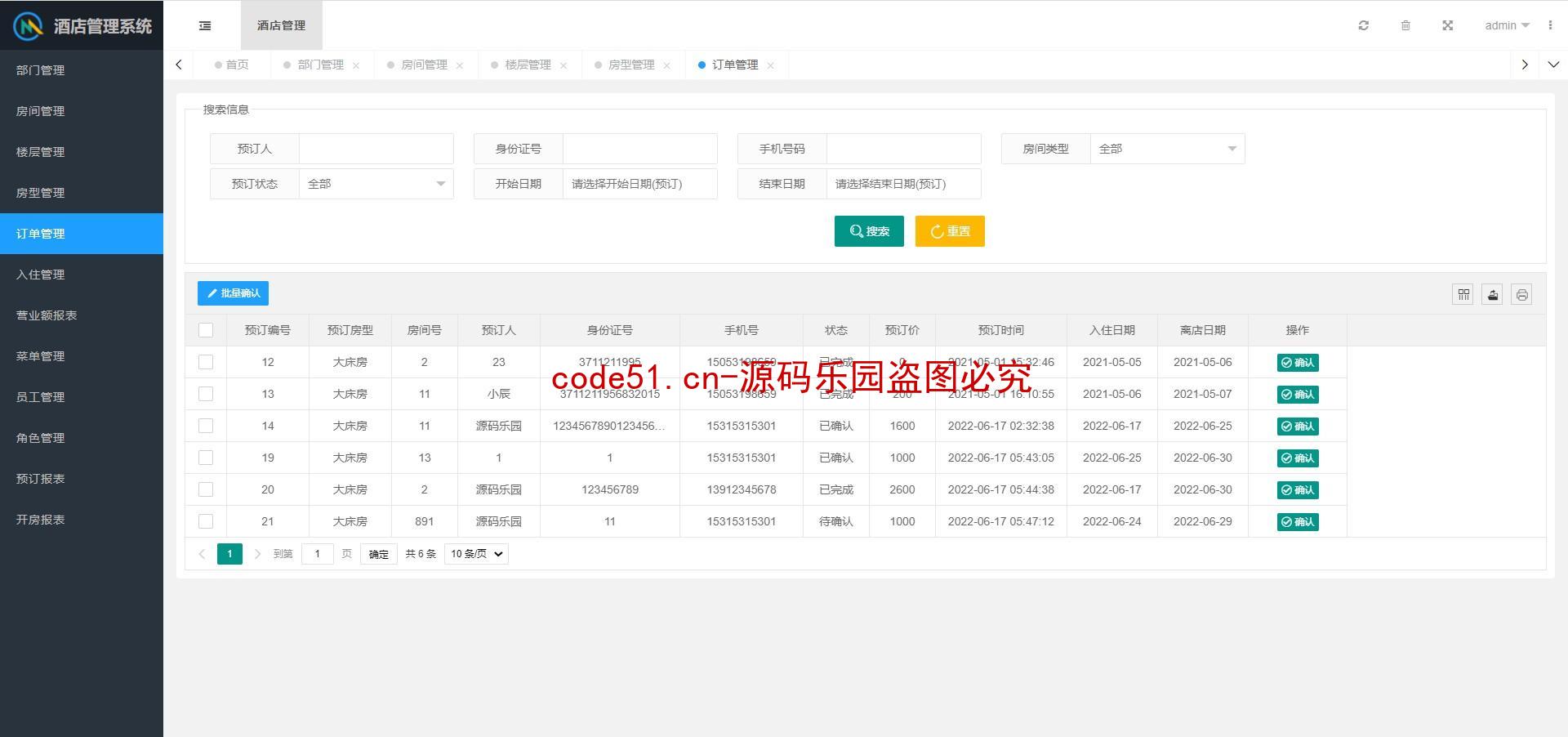Close the 房型管理 tab
1568x737 pixels.
pyautogui.click(x=667, y=65)
